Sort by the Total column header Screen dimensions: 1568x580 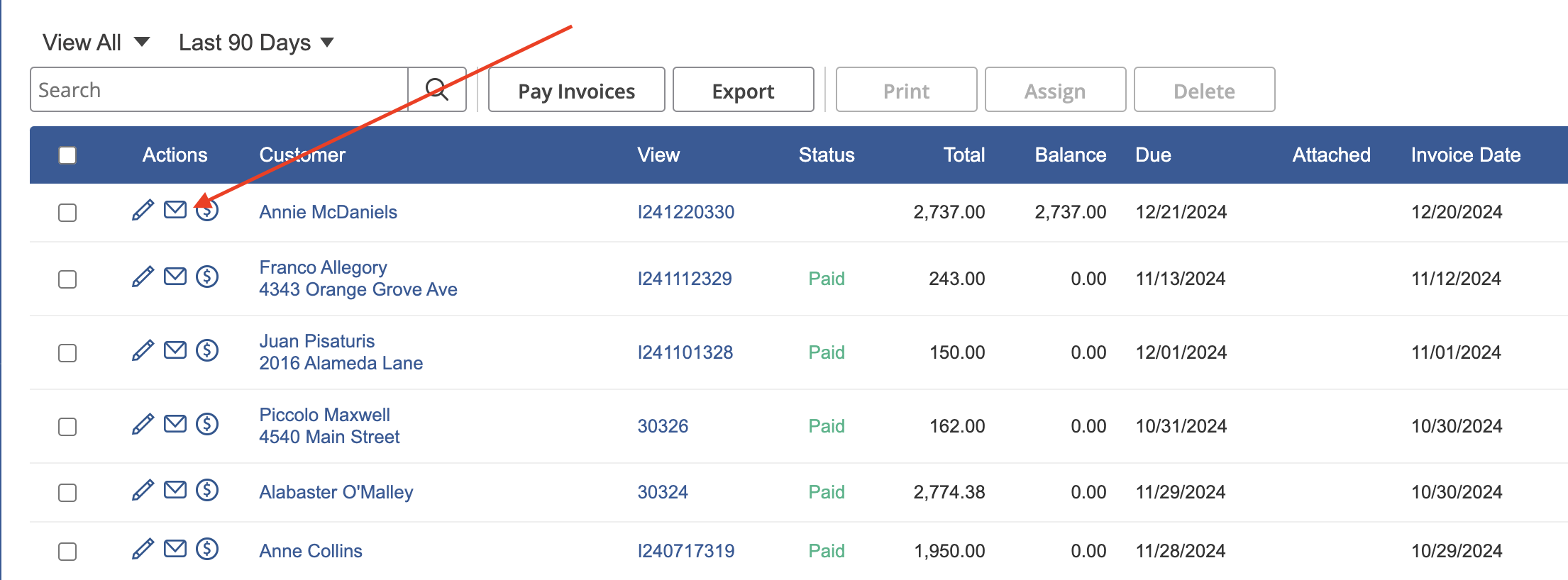pos(964,155)
